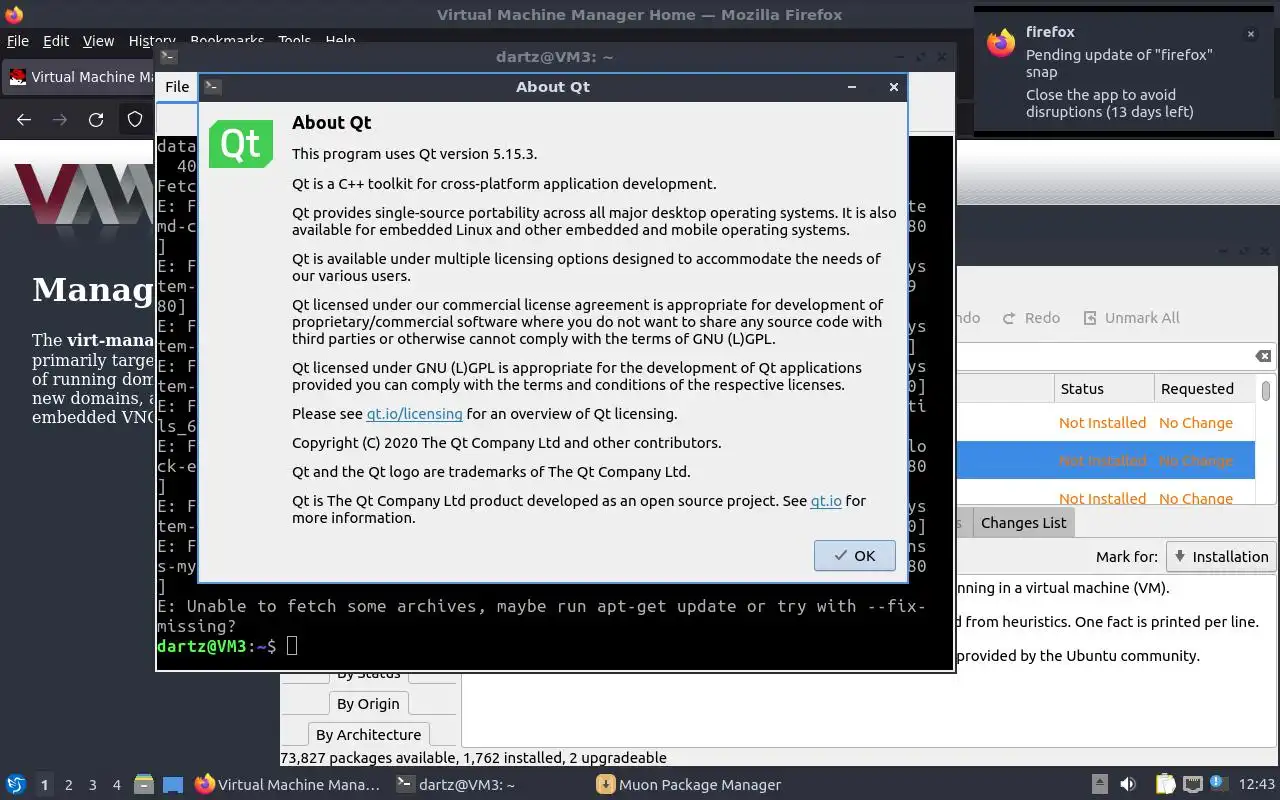Switch to workspace 4
Viewport: 1280px width, 800px height.
coord(117,785)
